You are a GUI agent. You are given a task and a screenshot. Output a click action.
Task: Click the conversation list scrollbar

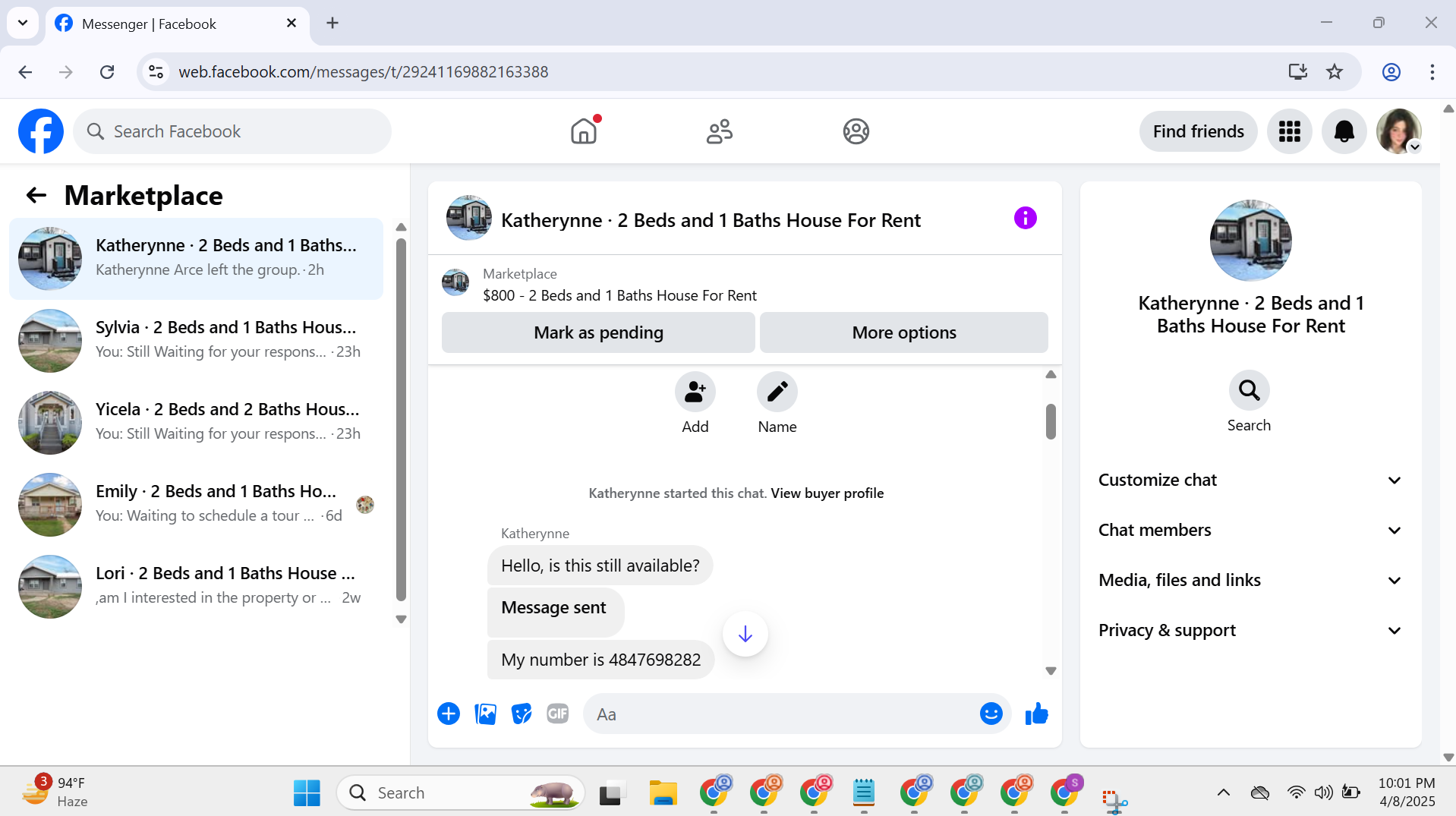pos(401,419)
